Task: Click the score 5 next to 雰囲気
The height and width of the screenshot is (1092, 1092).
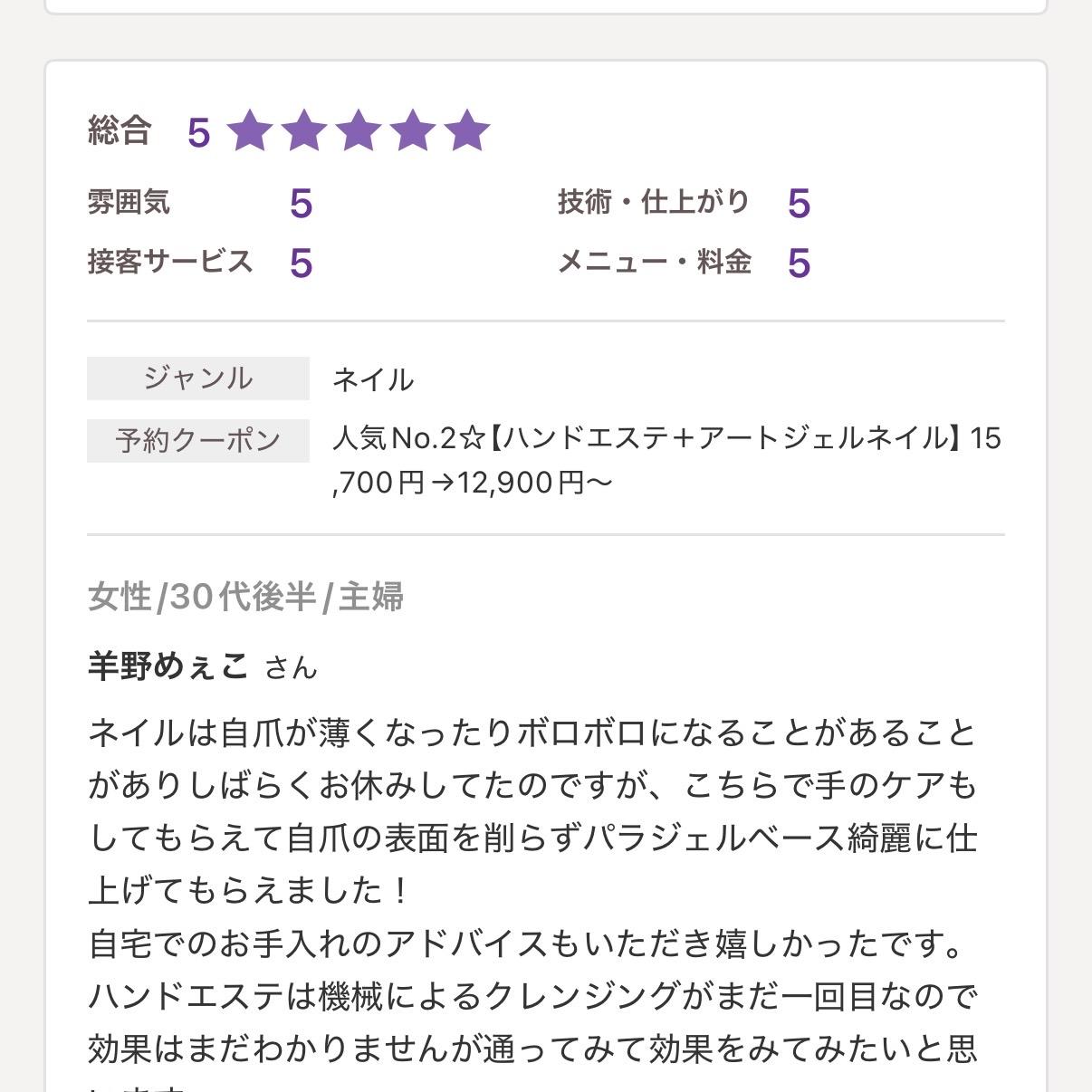Action: (x=301, y=204)
